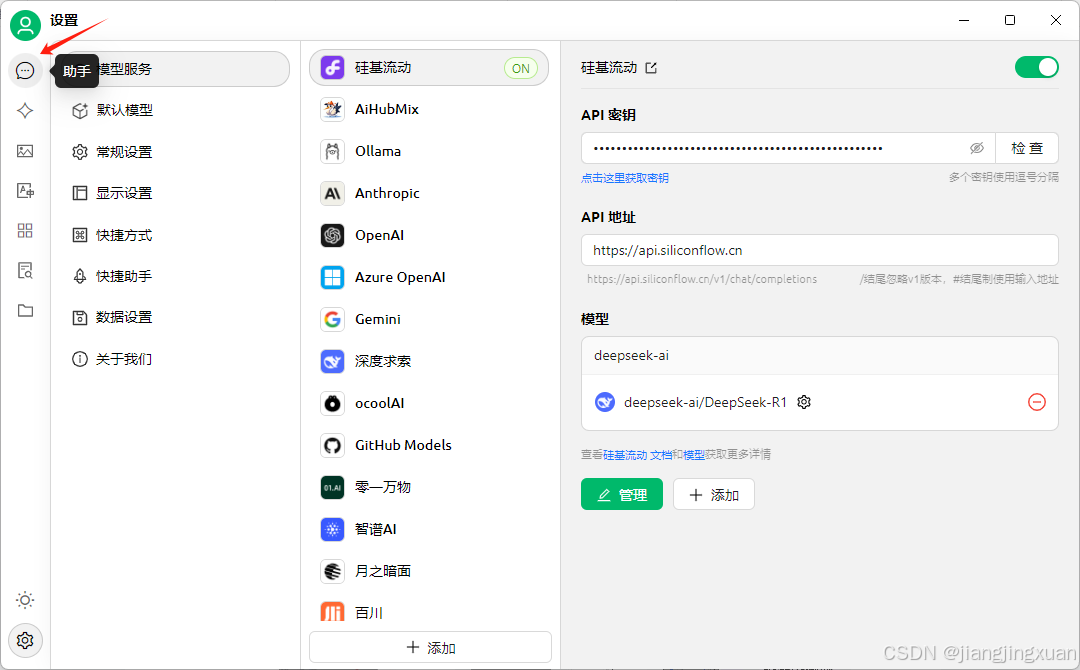Open the knowledge base icon in sidebar

tap(25, 271)
